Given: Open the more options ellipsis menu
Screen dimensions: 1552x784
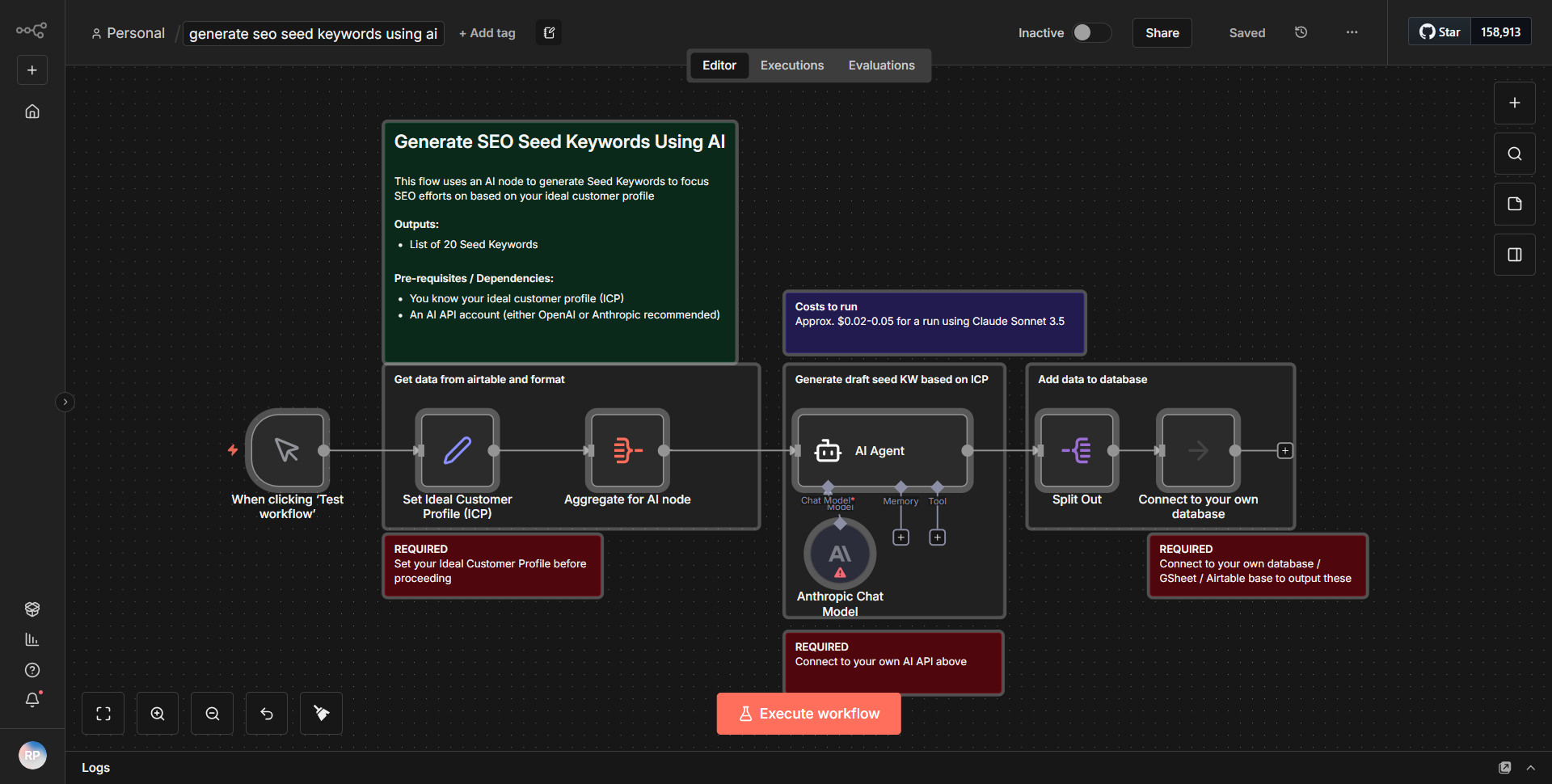Looking at the screenshot, I should pyautogui.click(x=1352, y=32).
